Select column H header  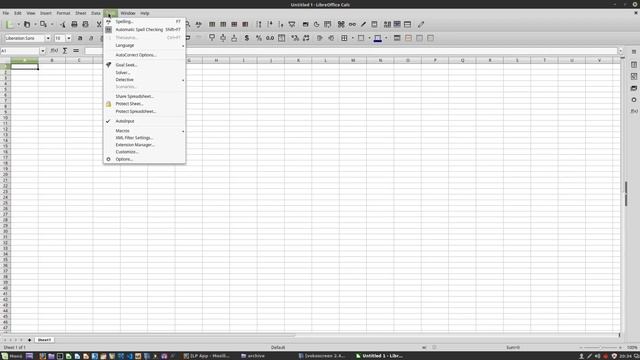216,60
